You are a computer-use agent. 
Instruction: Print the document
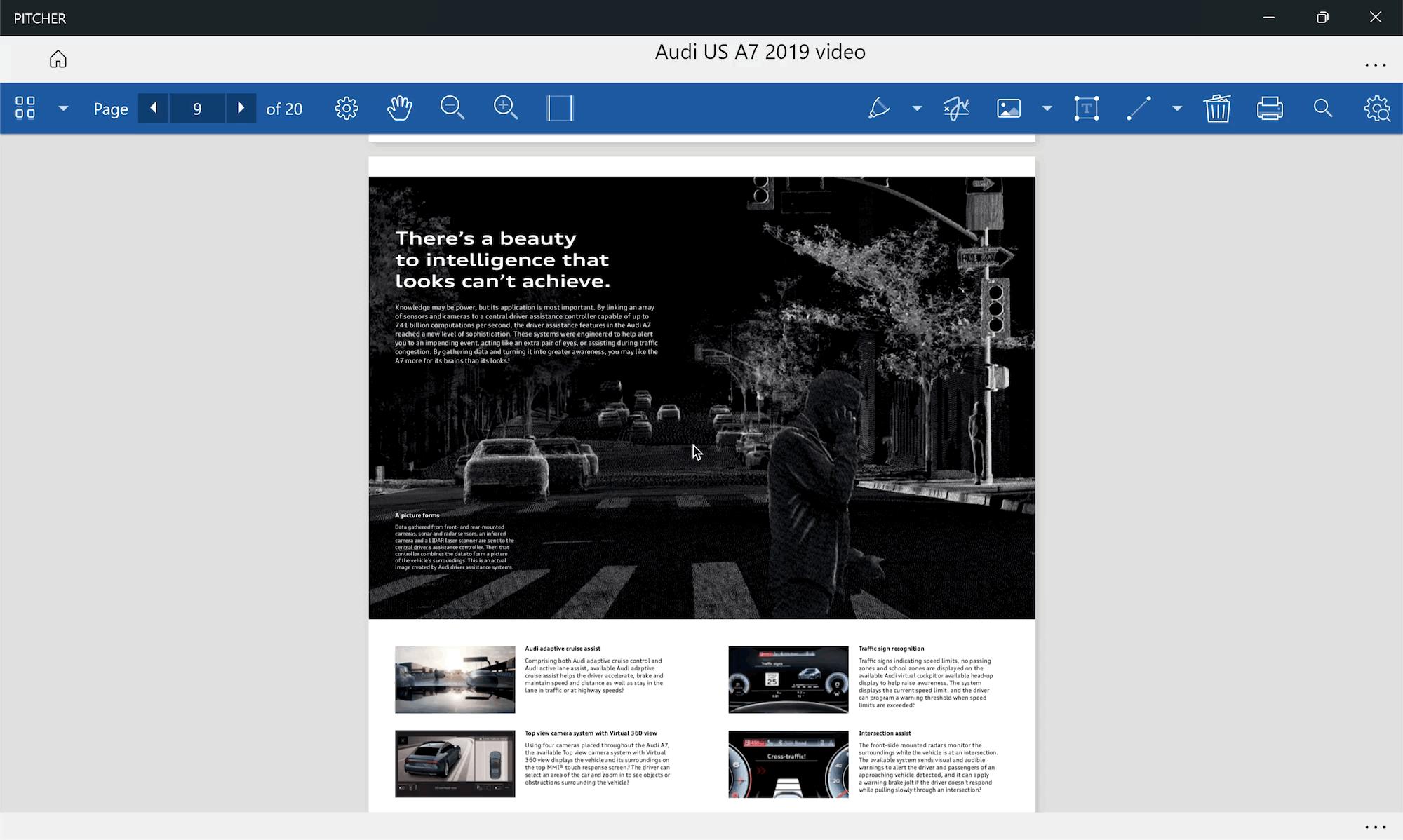click(x=1270, y=108)
